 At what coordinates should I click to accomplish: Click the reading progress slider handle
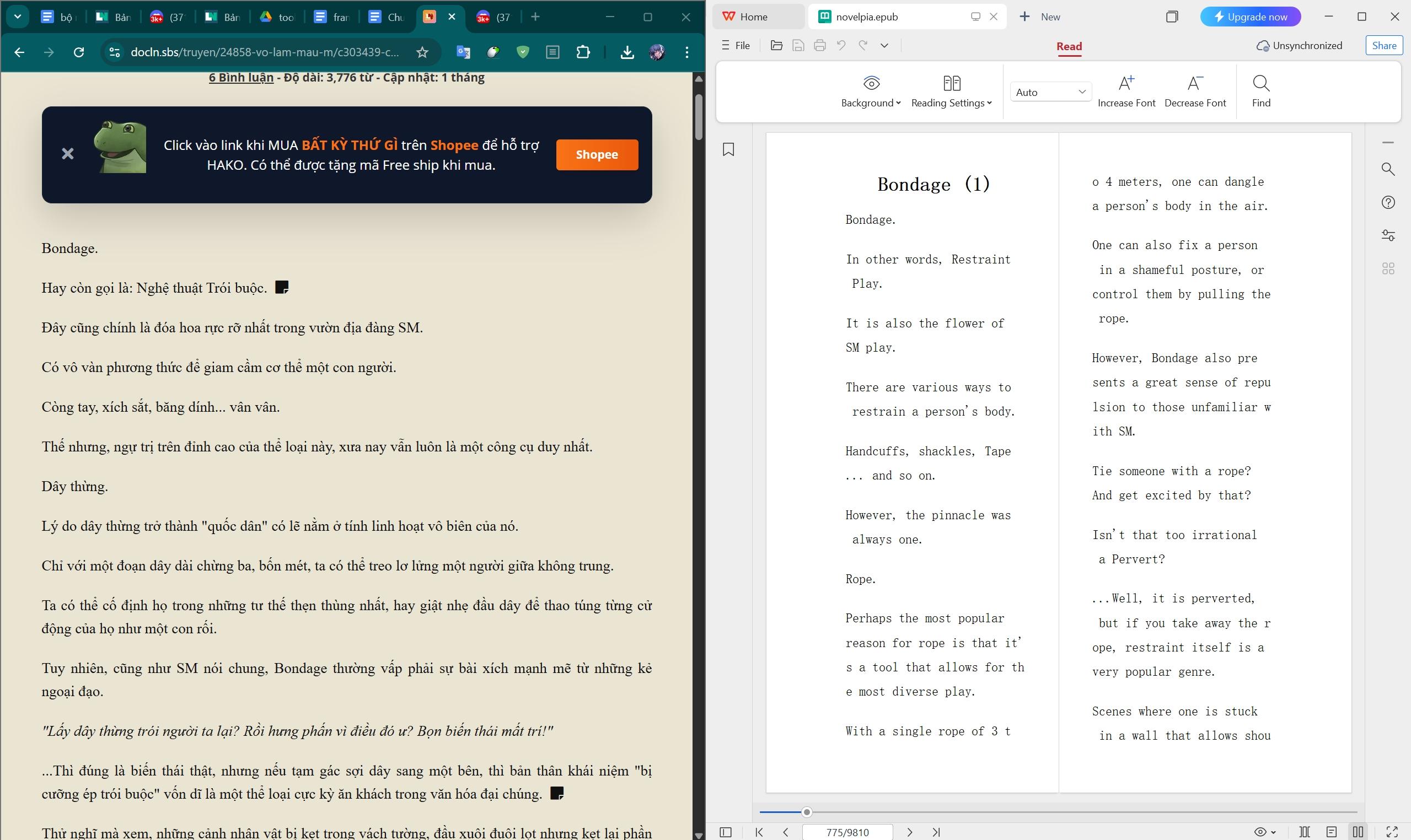click(807, 812)
